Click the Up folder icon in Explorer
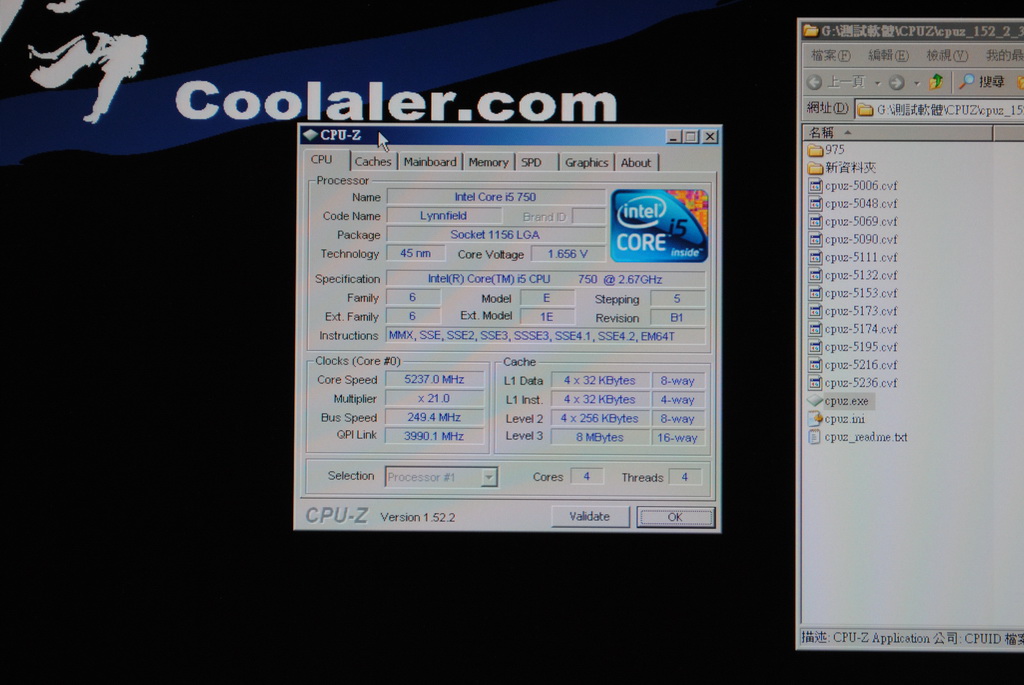Screen dimensions: 1024x685 936,82
